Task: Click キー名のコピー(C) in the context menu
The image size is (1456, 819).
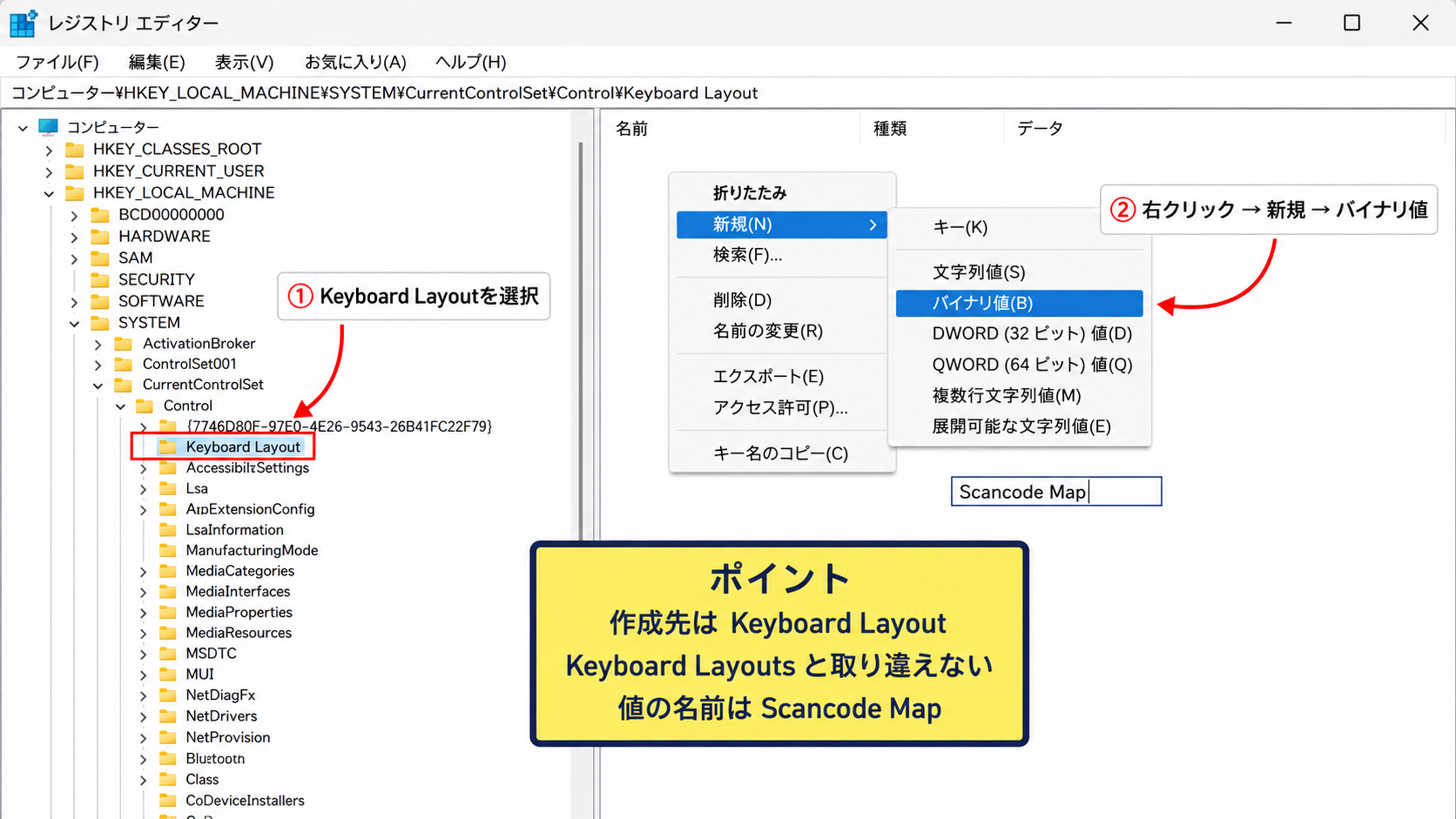Action: [782, 453]
